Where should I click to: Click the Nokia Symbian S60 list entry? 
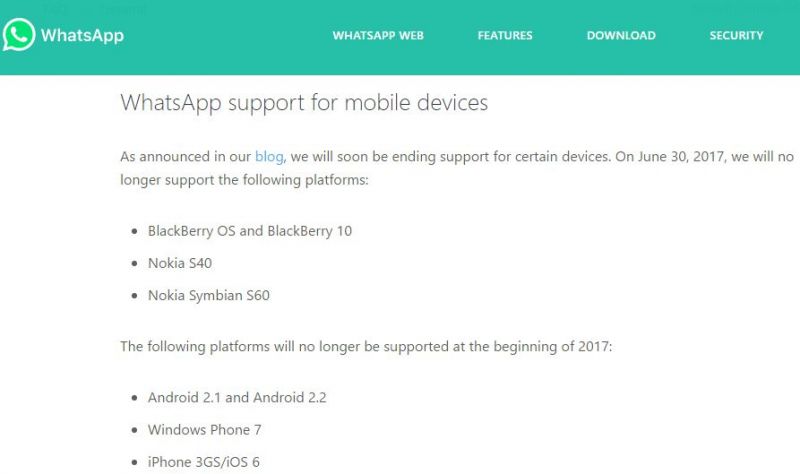tap(209, 295)
